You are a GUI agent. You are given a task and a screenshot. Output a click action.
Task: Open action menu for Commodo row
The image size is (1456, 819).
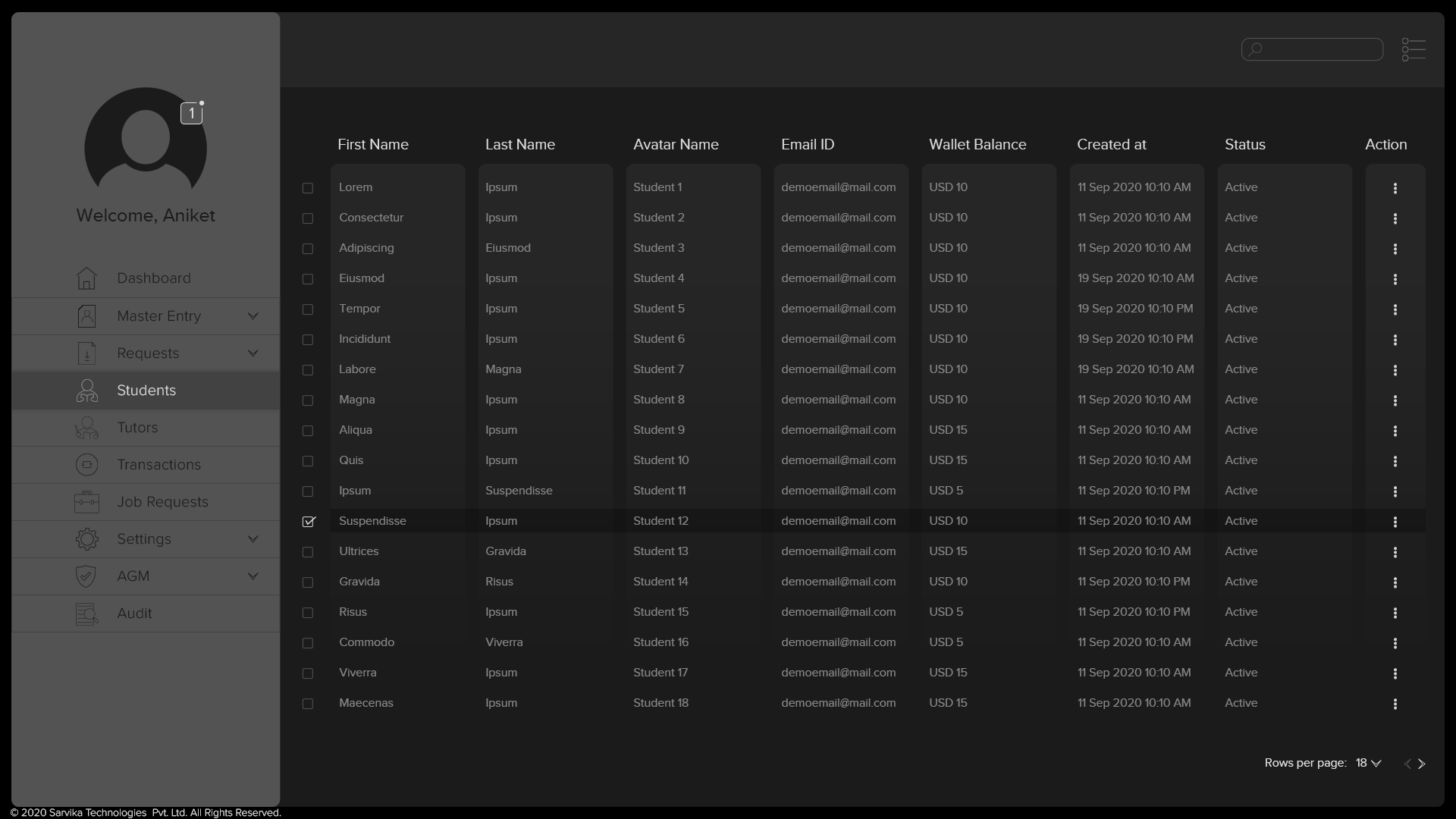pyautogui.click(x=1395, y=643)
